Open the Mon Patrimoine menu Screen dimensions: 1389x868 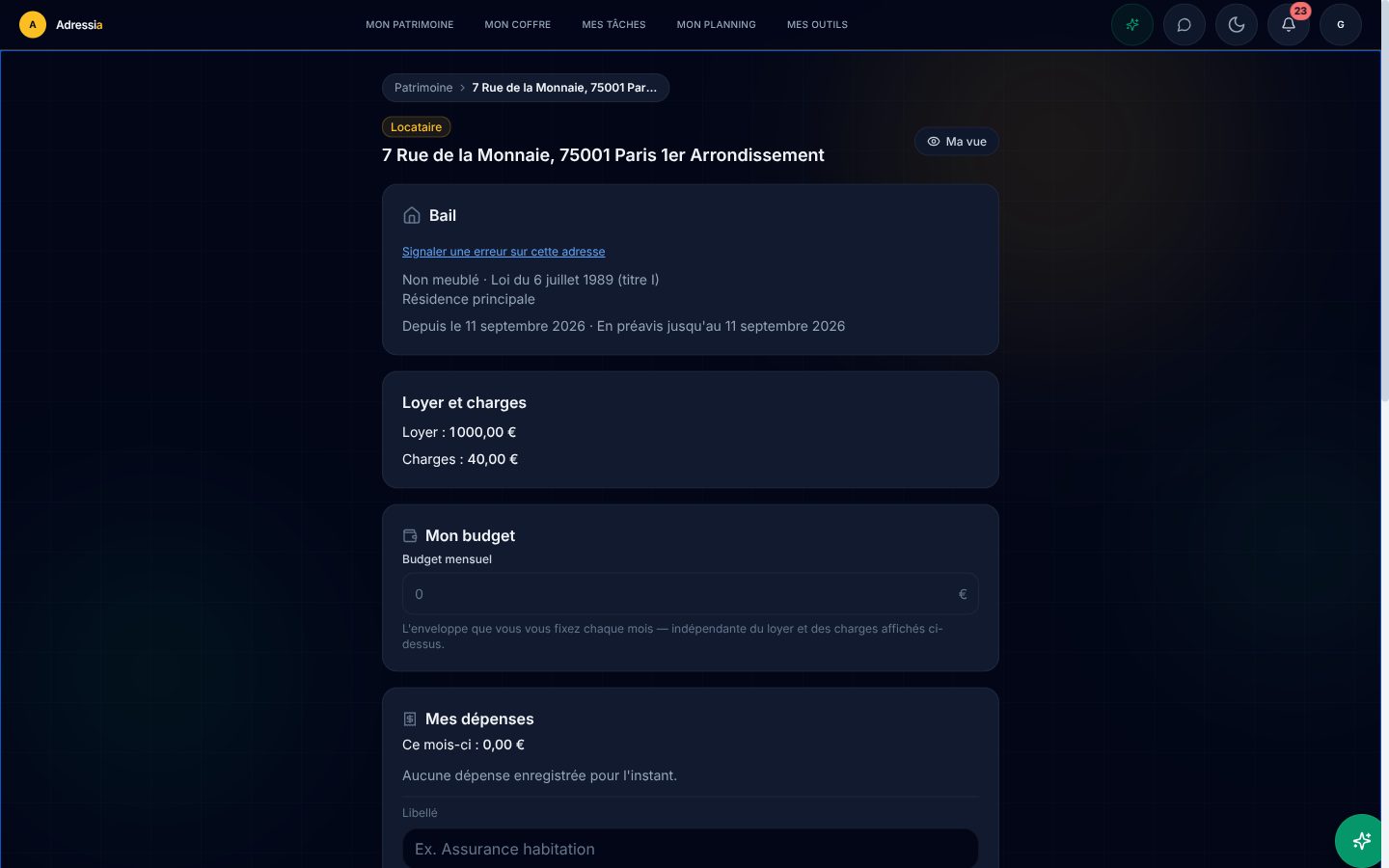410,25
